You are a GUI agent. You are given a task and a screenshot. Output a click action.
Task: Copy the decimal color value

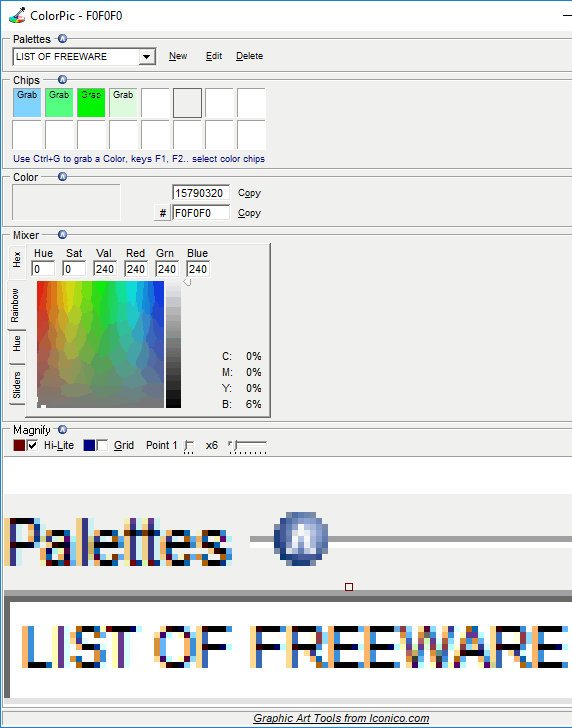249,193
